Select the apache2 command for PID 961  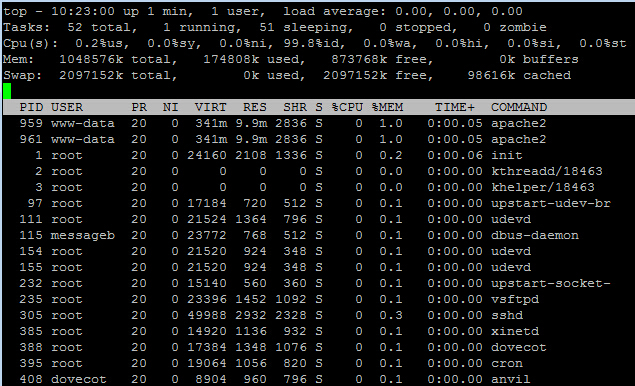[x=519, y=139]
